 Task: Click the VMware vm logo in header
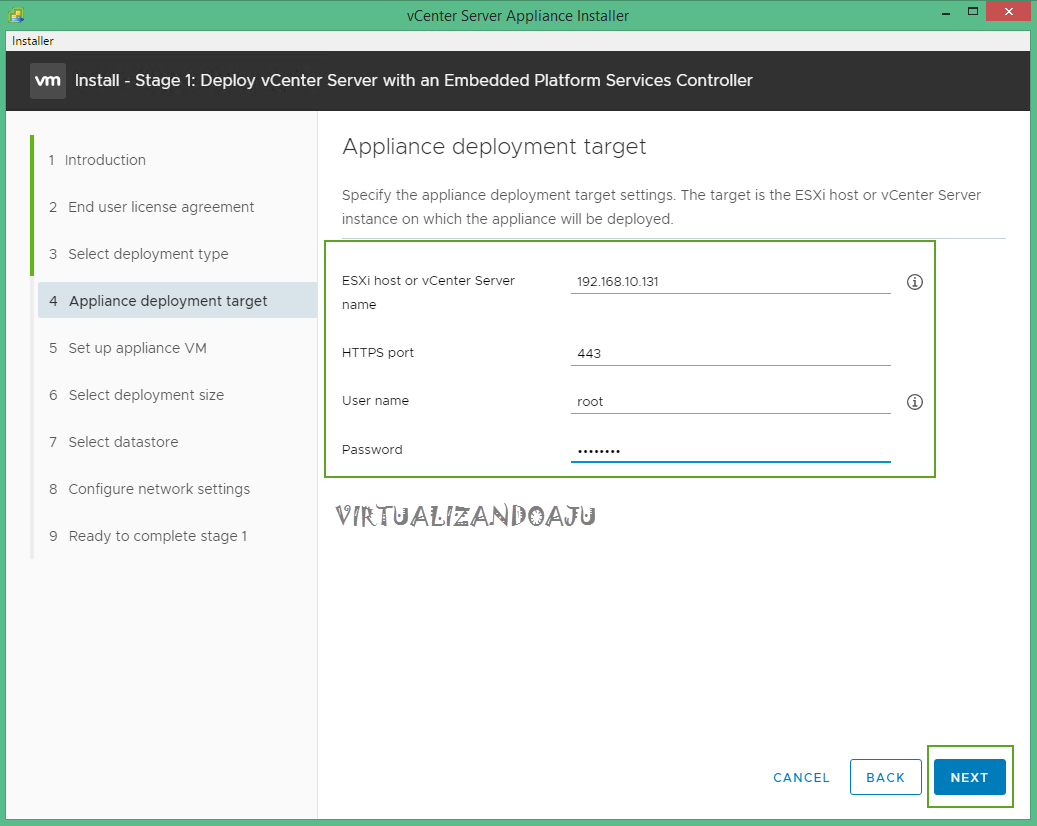coord(48,80)
